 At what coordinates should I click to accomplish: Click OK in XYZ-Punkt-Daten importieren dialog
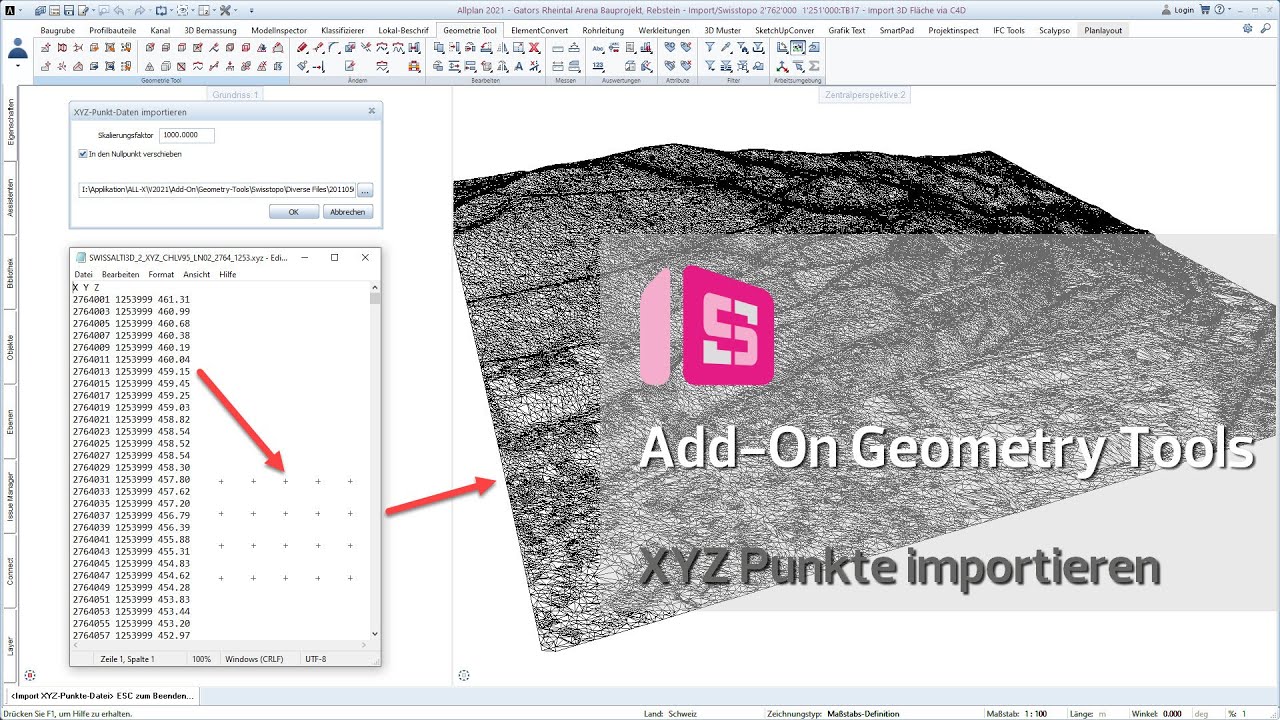[x=294, y=212]
